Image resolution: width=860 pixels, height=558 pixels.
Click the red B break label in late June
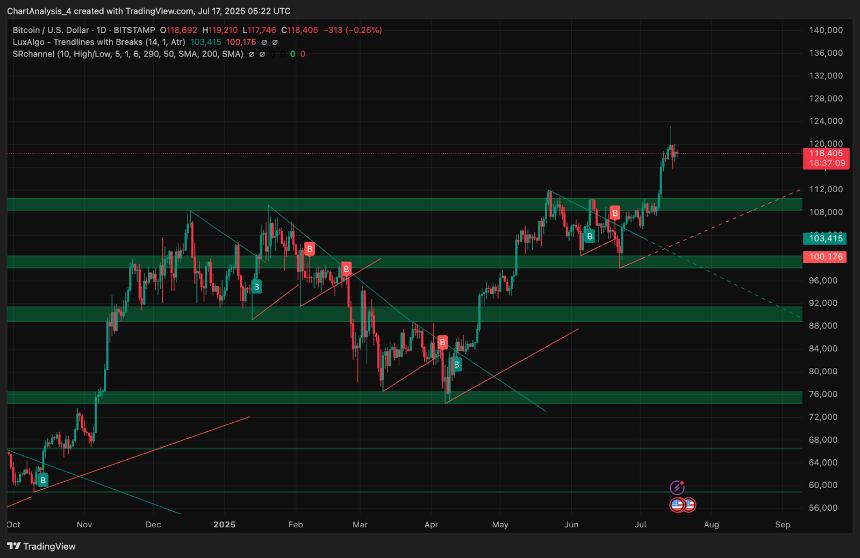(614, 213)
